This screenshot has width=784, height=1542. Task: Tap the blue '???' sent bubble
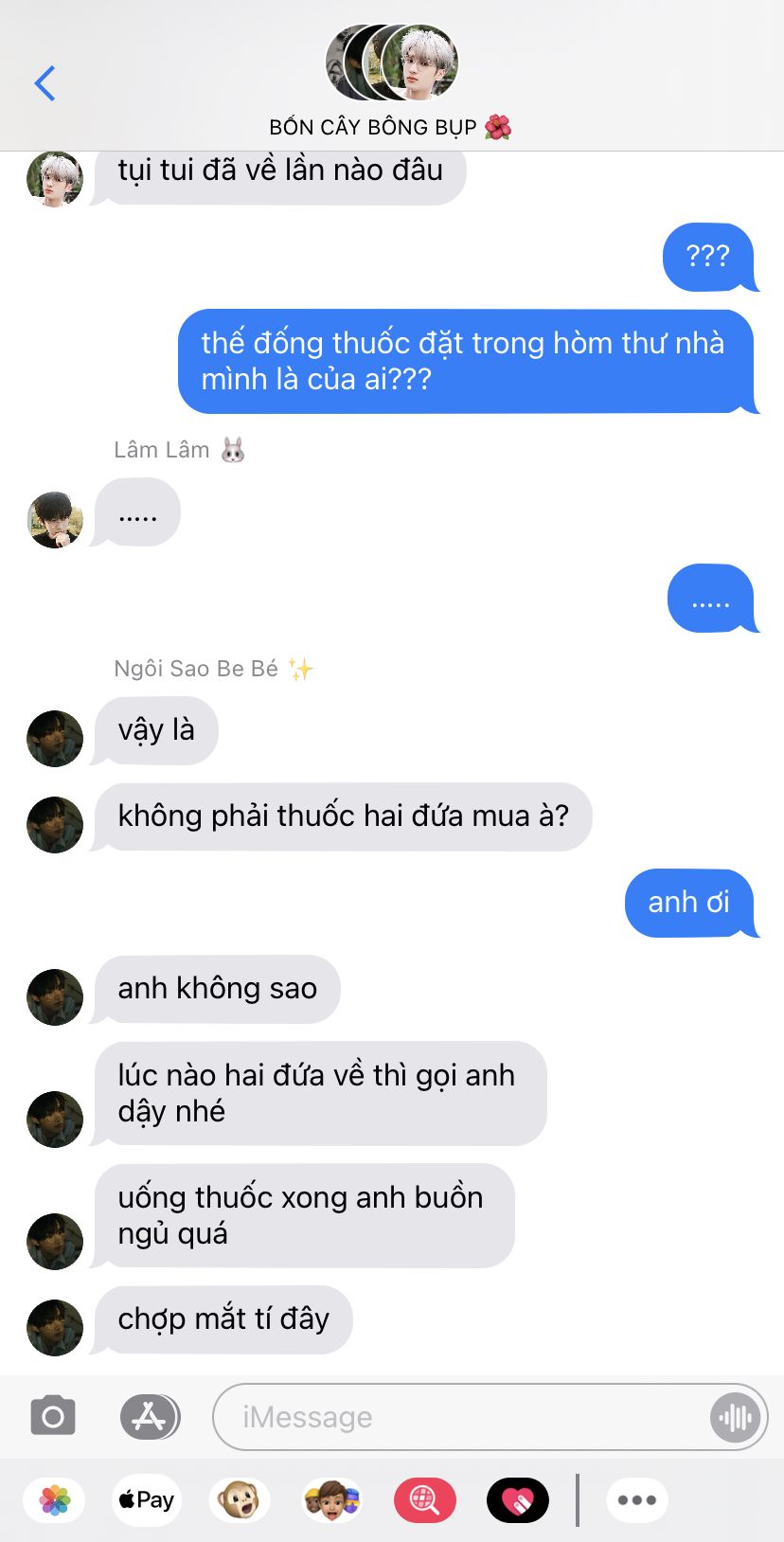pyautogui.click(x=708, y=257)
